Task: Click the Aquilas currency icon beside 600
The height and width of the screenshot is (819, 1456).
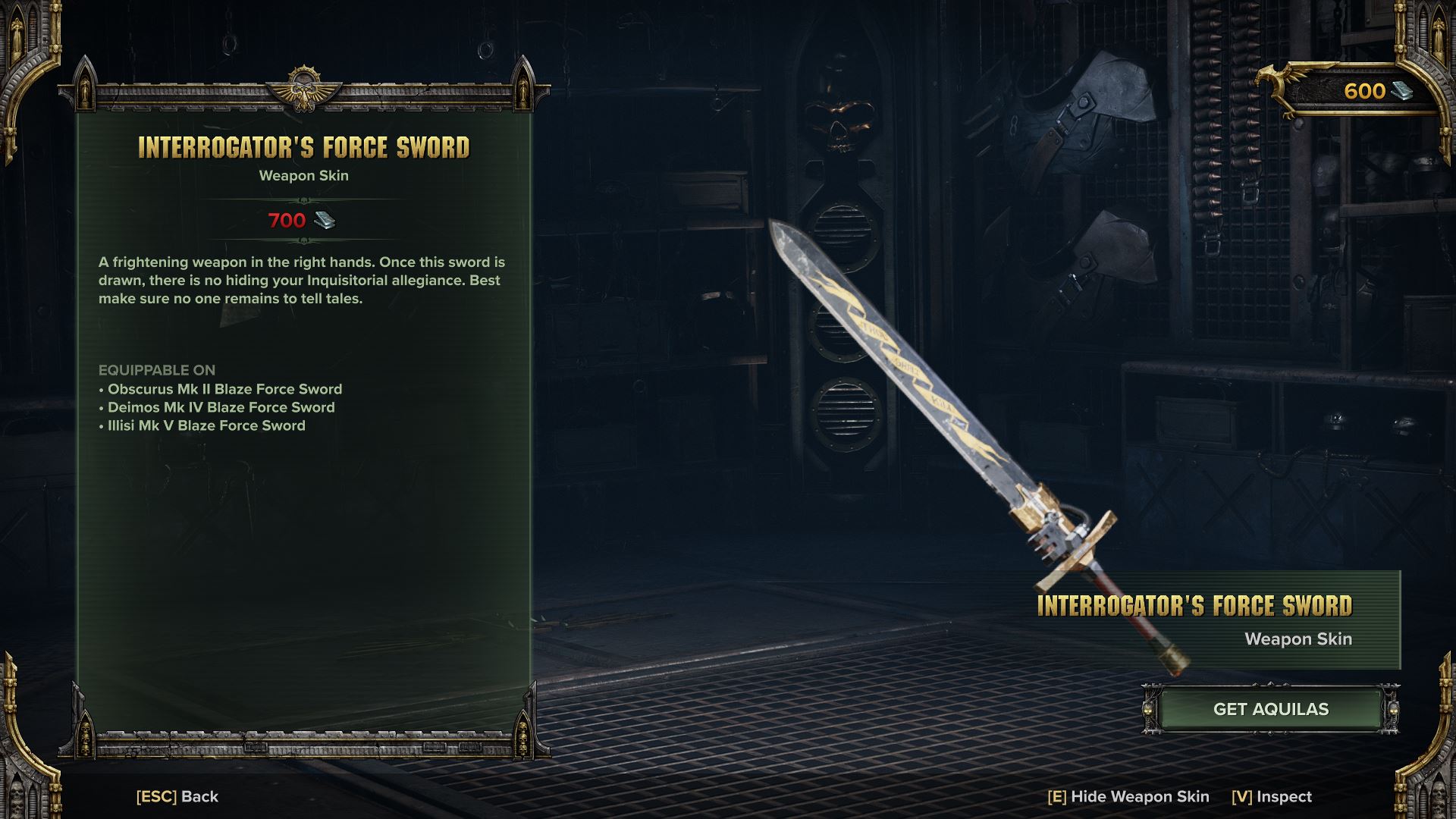Action: point(1402,91)
